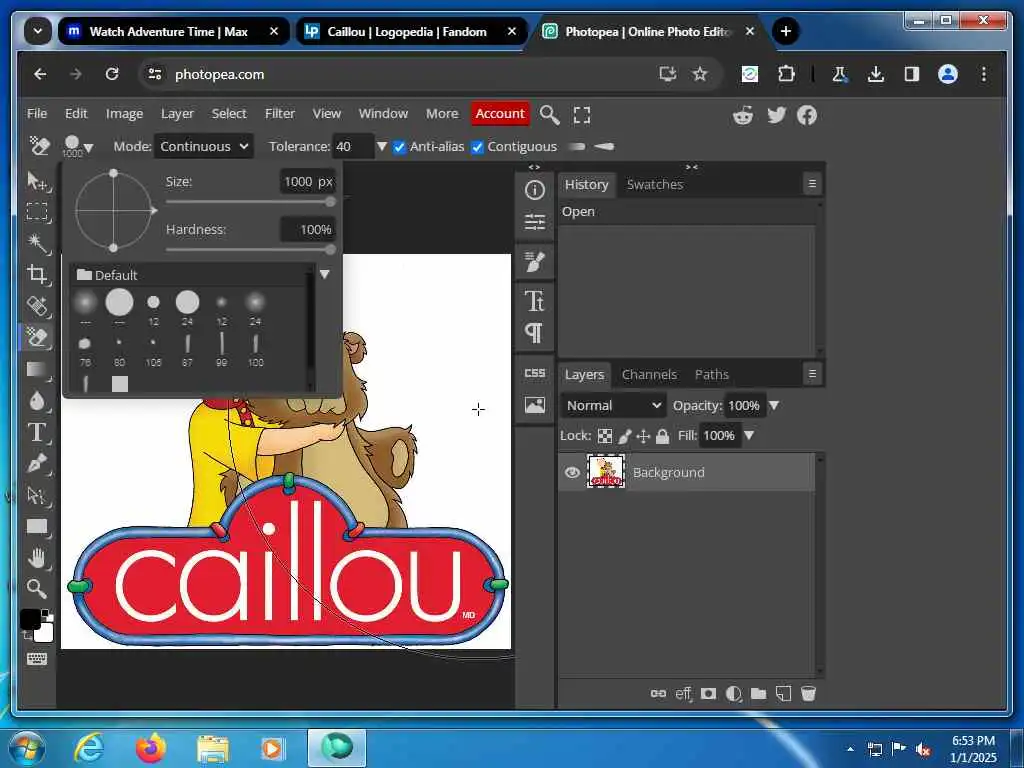Select the Path Select tool
Viewport: 1024px width, 768px height.
point(37,495)
